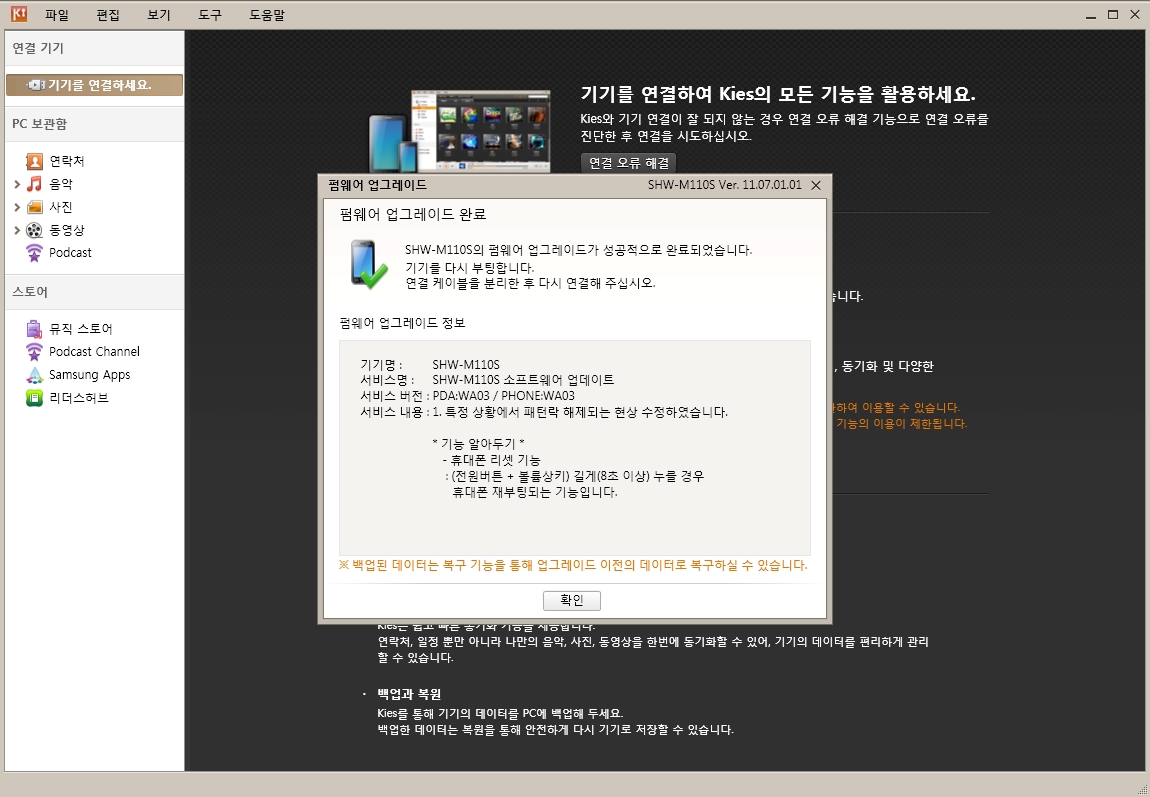1150x797 pixels.
Task: Close the 펌웨어 업그레이드 dialog
Action: pyautogui.click(x=816, y=185)
